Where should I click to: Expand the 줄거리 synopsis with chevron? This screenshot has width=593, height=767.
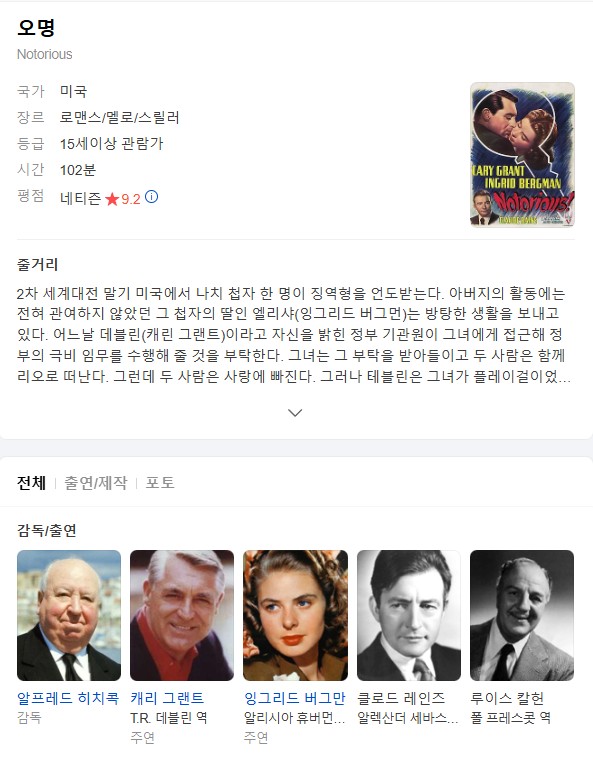(295, 413)
